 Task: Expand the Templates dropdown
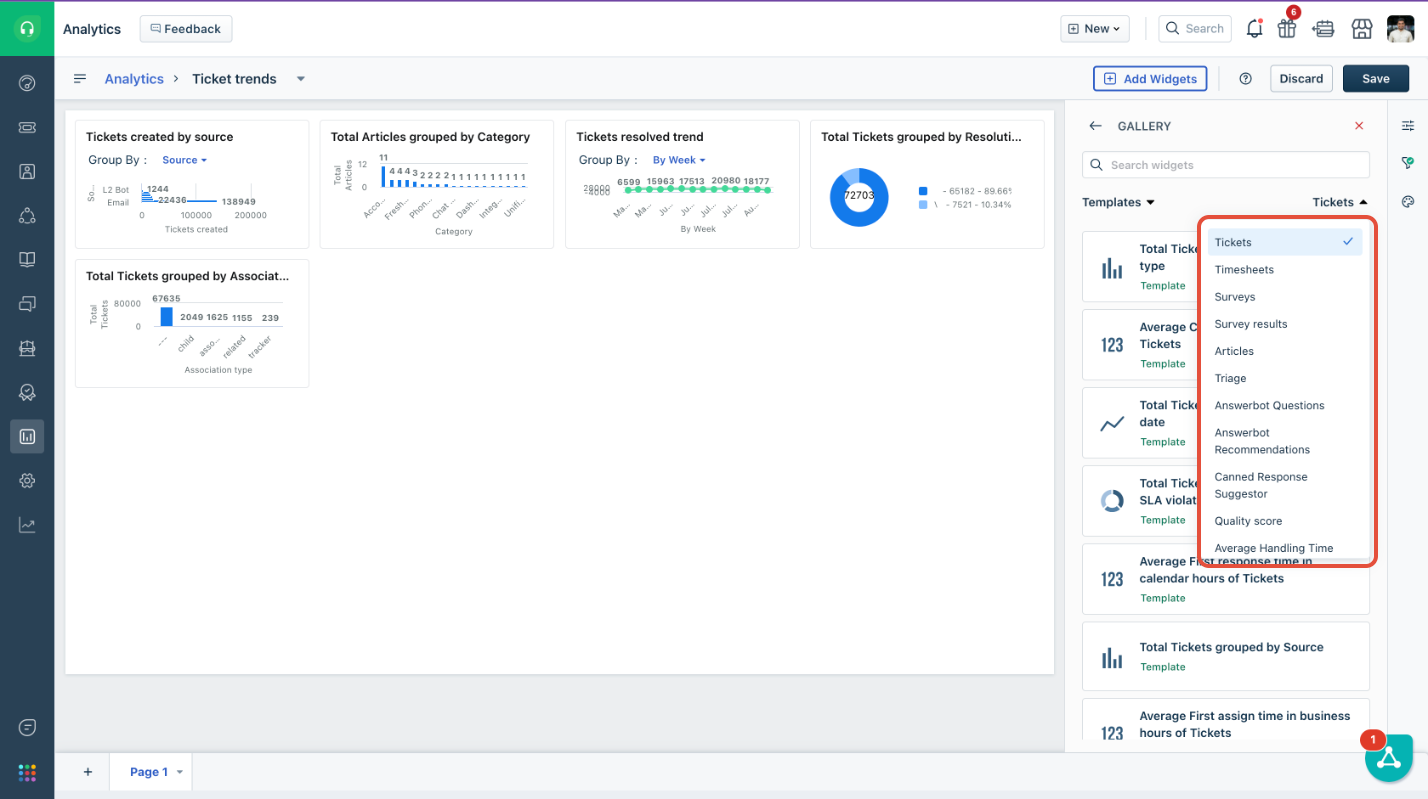(1118, 202)
